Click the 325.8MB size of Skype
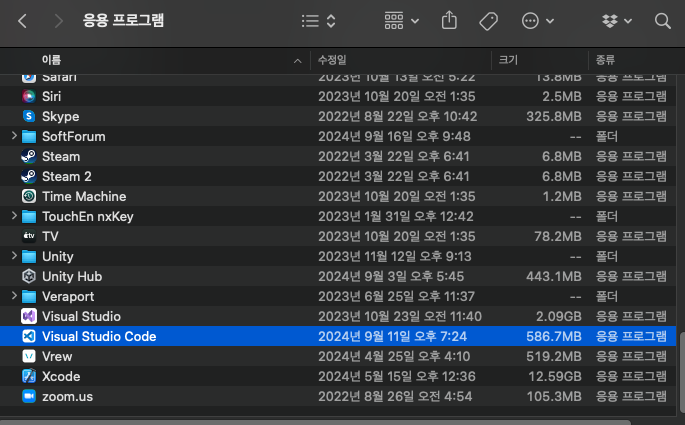The image size is (685, 425). tap(554, 117)
